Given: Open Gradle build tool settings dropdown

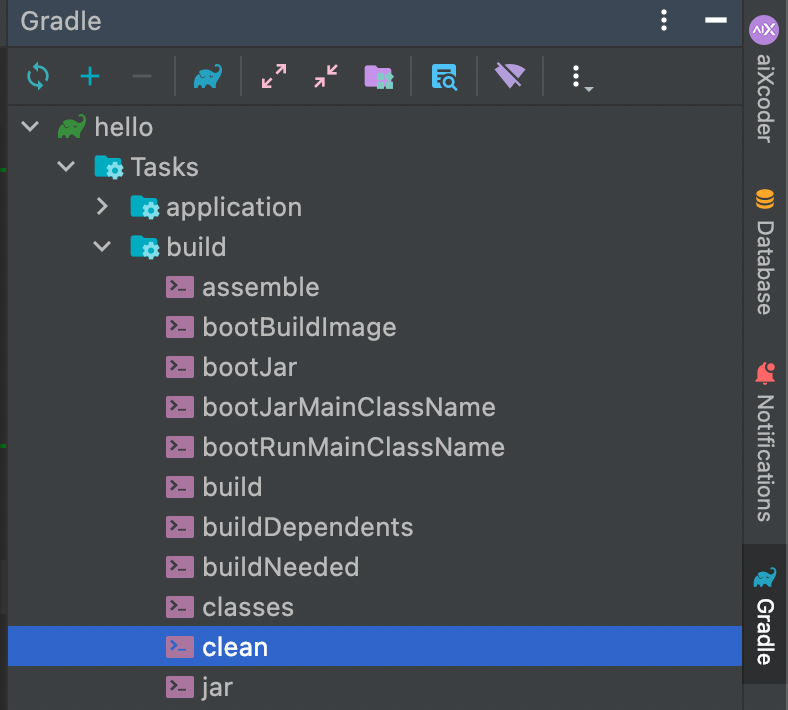Looking at the screenshot, I should tap(581, 78).
